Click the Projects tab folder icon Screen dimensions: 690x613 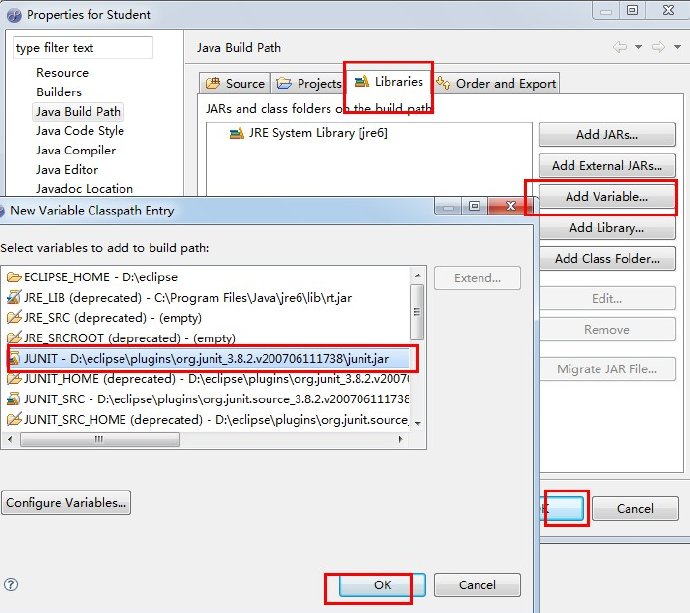click(x=284, y=83)
